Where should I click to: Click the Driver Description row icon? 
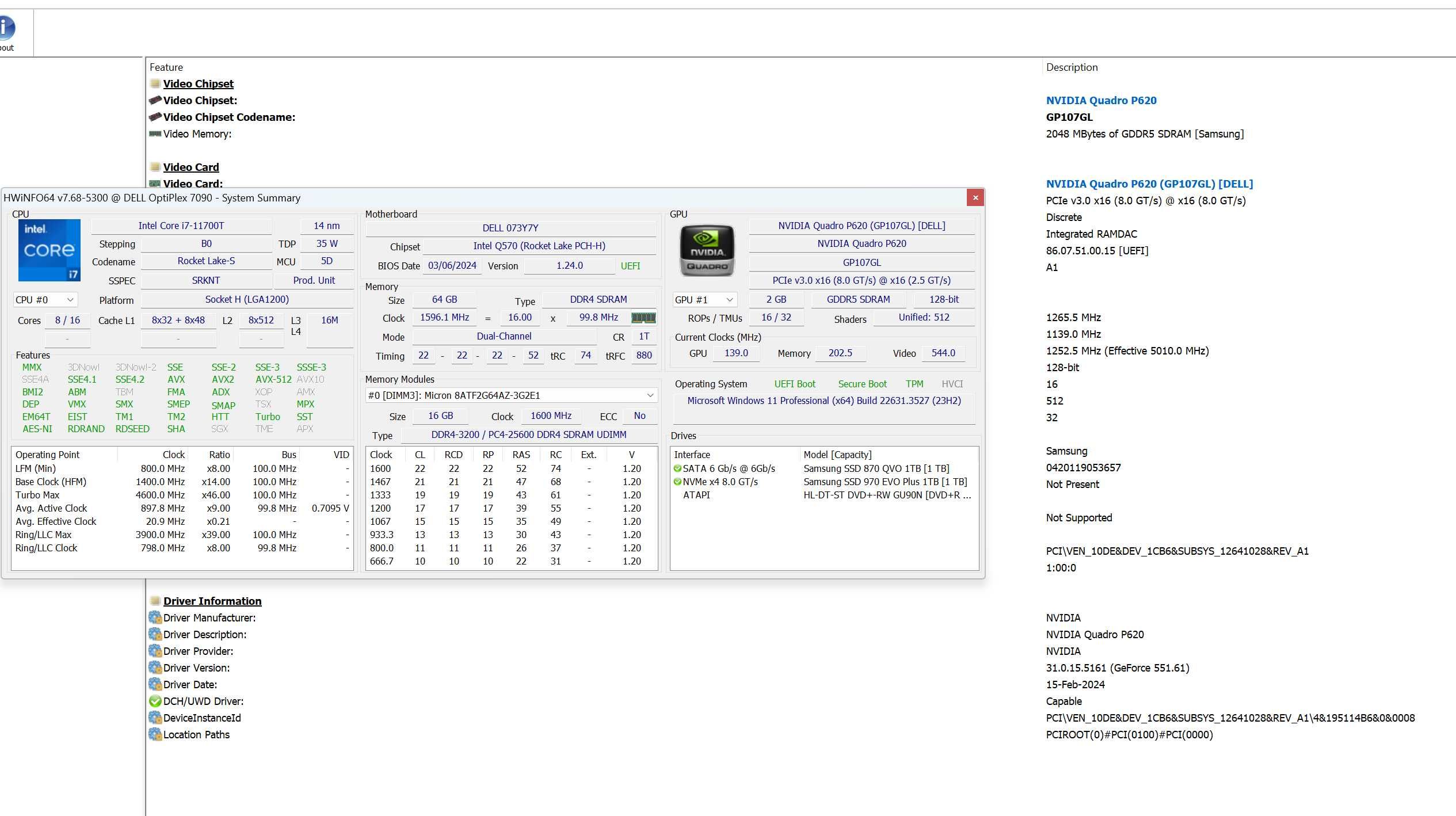tap(155, 634)
